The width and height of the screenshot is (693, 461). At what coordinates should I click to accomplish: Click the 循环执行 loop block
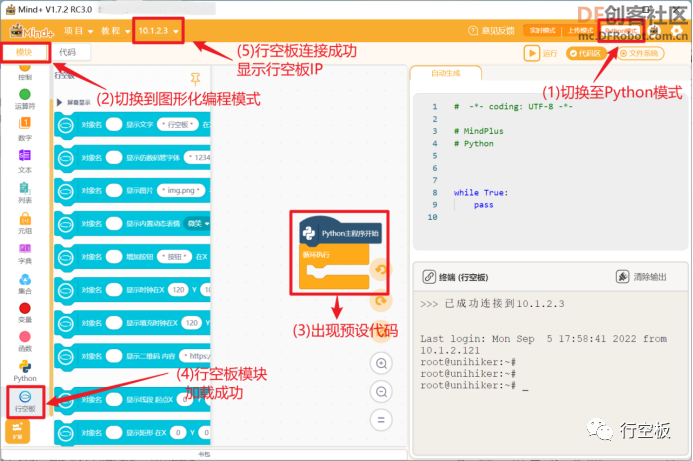(334, 267)
